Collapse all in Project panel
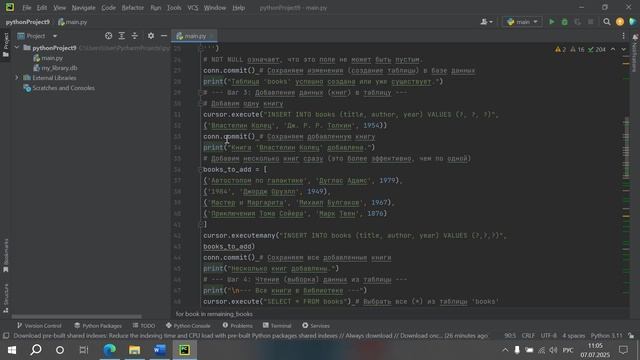 [135, 36]
